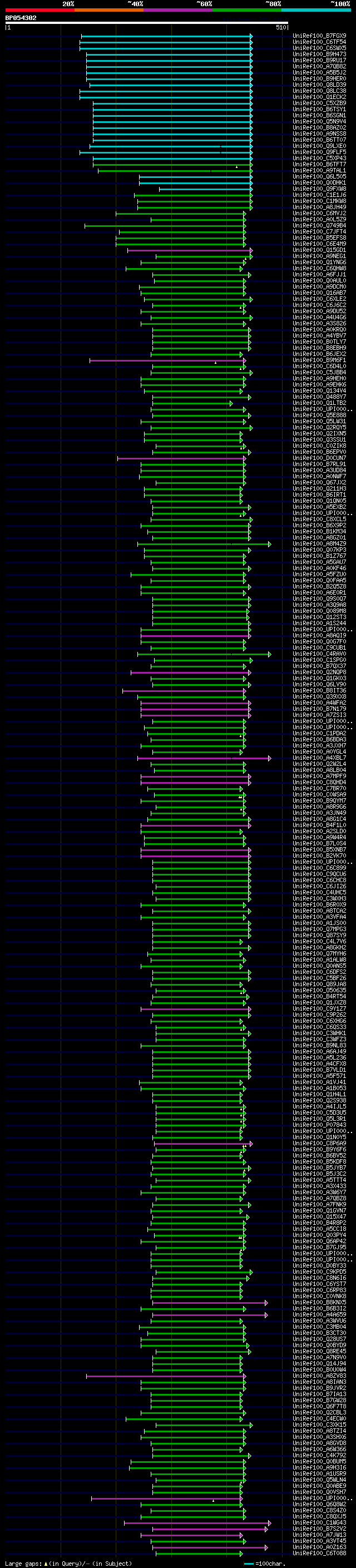The height and width of the screenshot is (1568, 356).
Task: Select UniRef100_Q6L505 label
Action: pyautogui.click(x=319, y=176)
